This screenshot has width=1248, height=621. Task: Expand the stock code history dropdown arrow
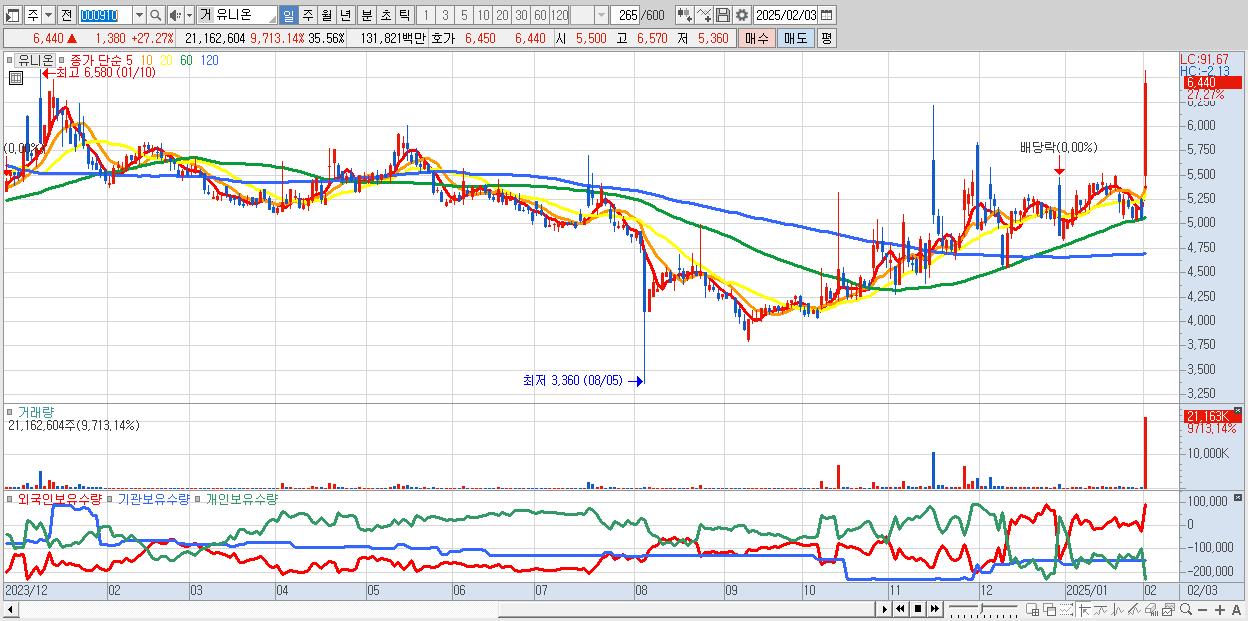point(139,15)
